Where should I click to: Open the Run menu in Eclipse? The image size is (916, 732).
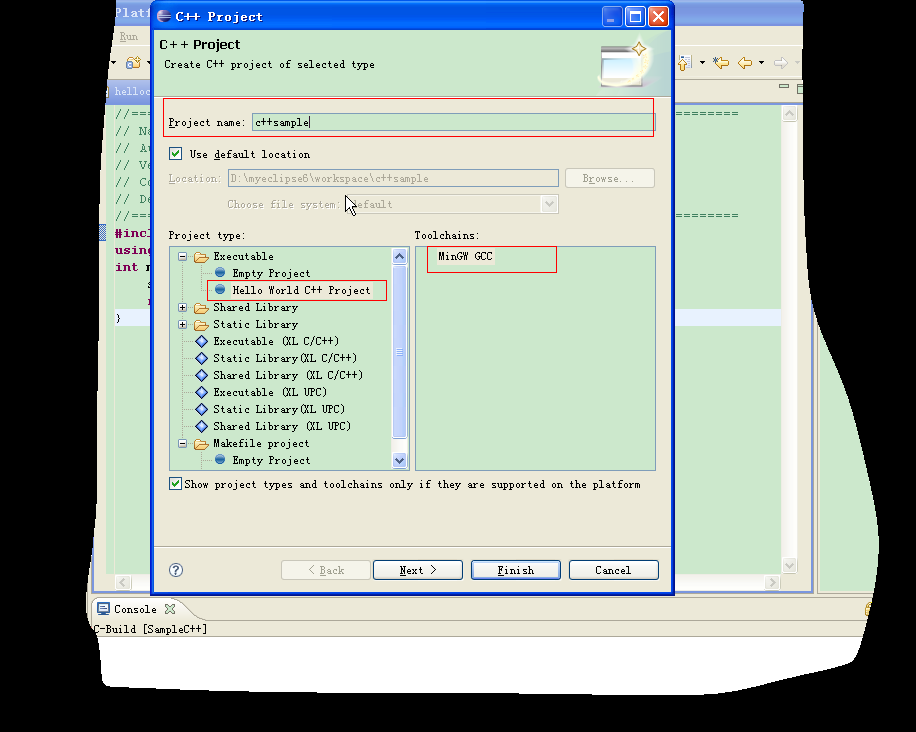pyautogui.click(x=129, y=36)
